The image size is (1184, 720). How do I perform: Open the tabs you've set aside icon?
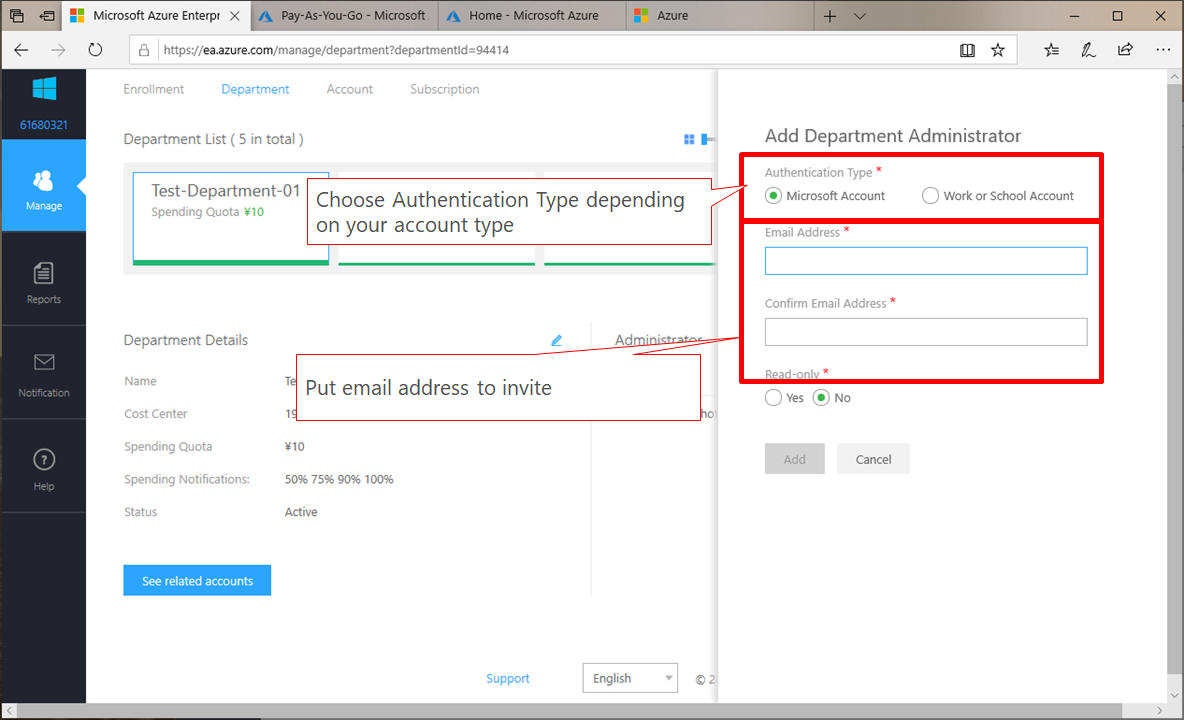point(17,15)
